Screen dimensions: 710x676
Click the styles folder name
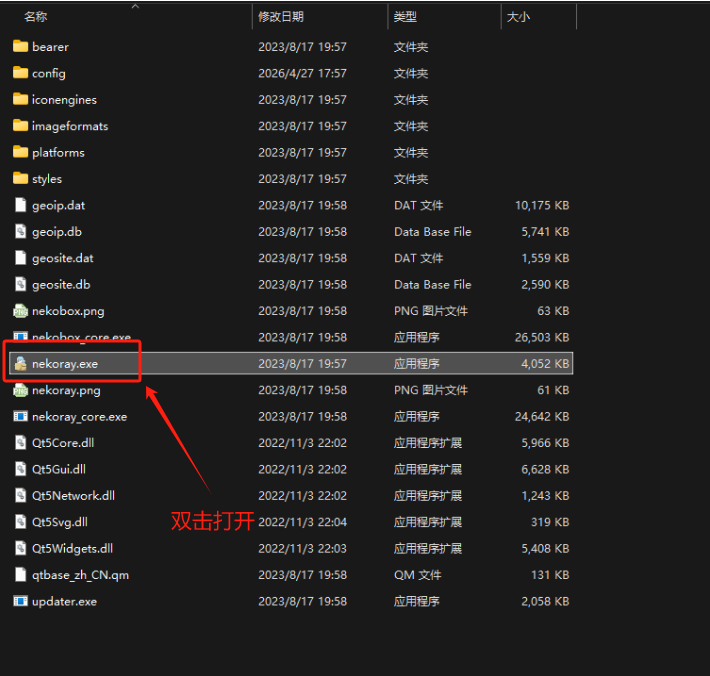(47, 179)
